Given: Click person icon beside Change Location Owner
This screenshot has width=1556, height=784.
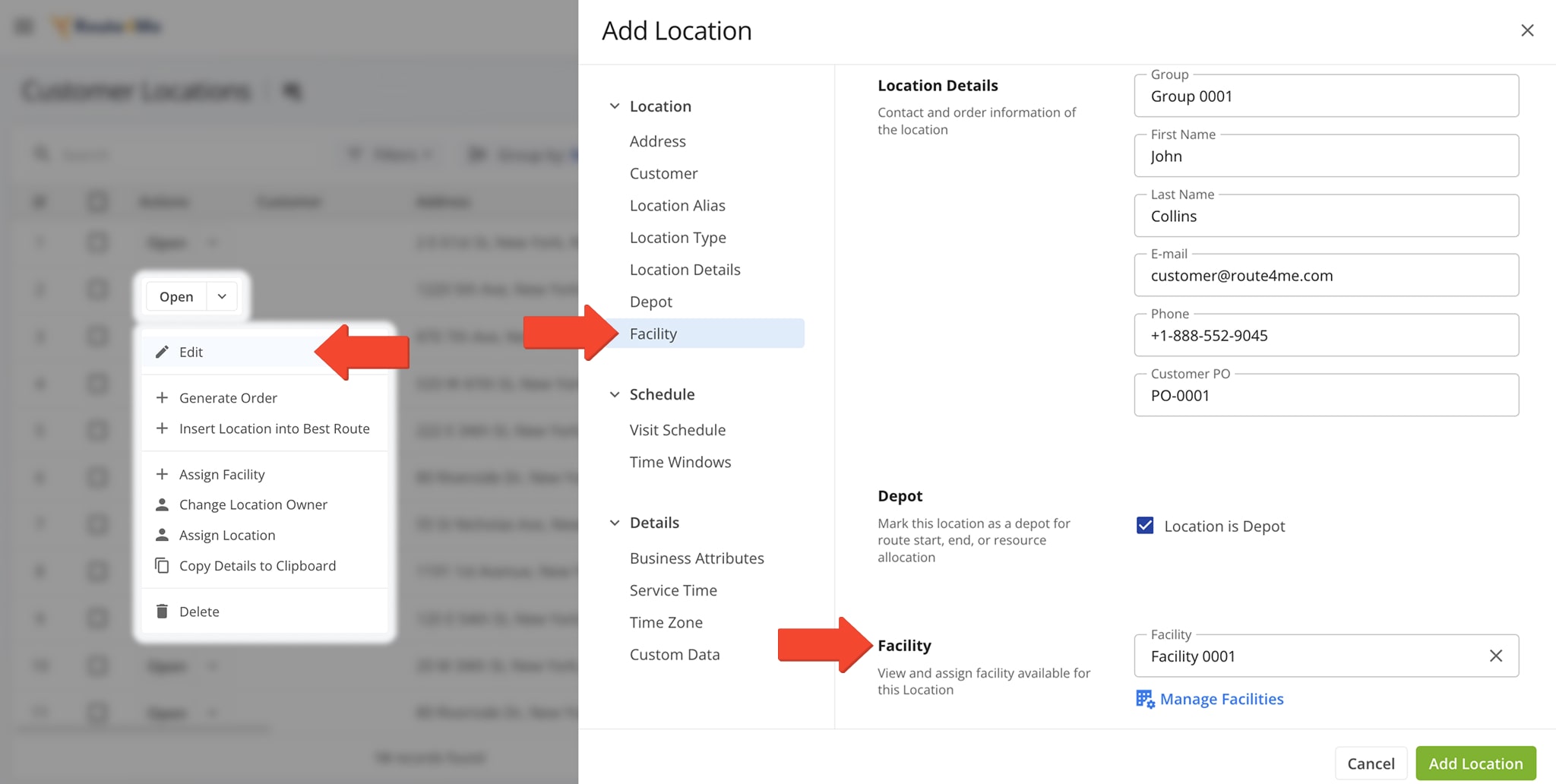Looking at the screenshot, I should point(162,504).
